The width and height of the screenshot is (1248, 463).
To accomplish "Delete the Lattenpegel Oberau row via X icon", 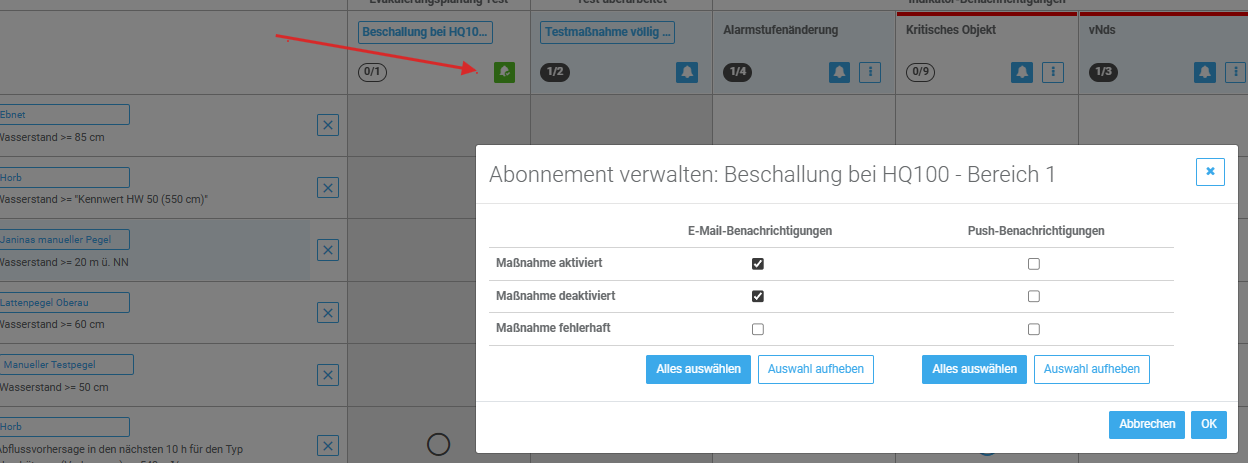I will click(x=328, y=312).
